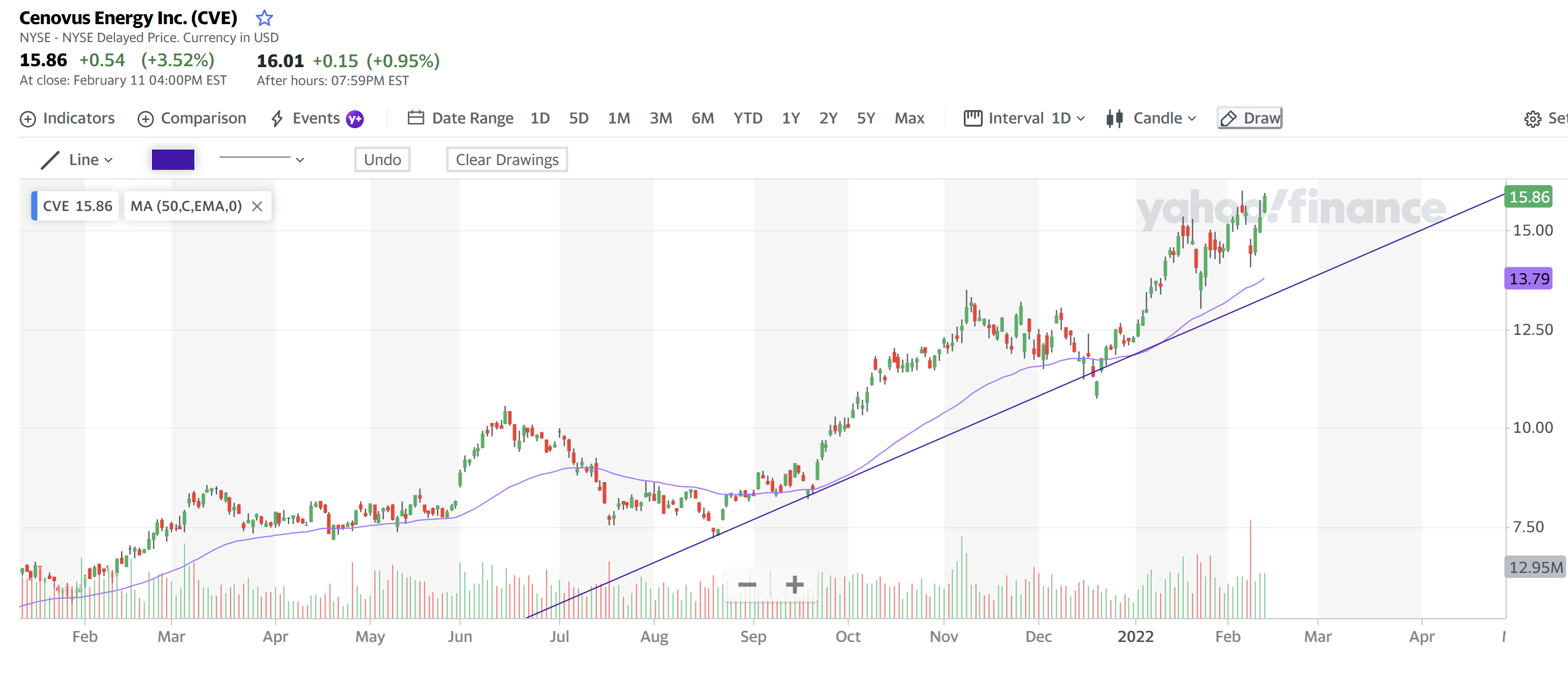1568x676 pixels.
Task: Open the purple line color swatch
Action: click(x=173, y=159)
